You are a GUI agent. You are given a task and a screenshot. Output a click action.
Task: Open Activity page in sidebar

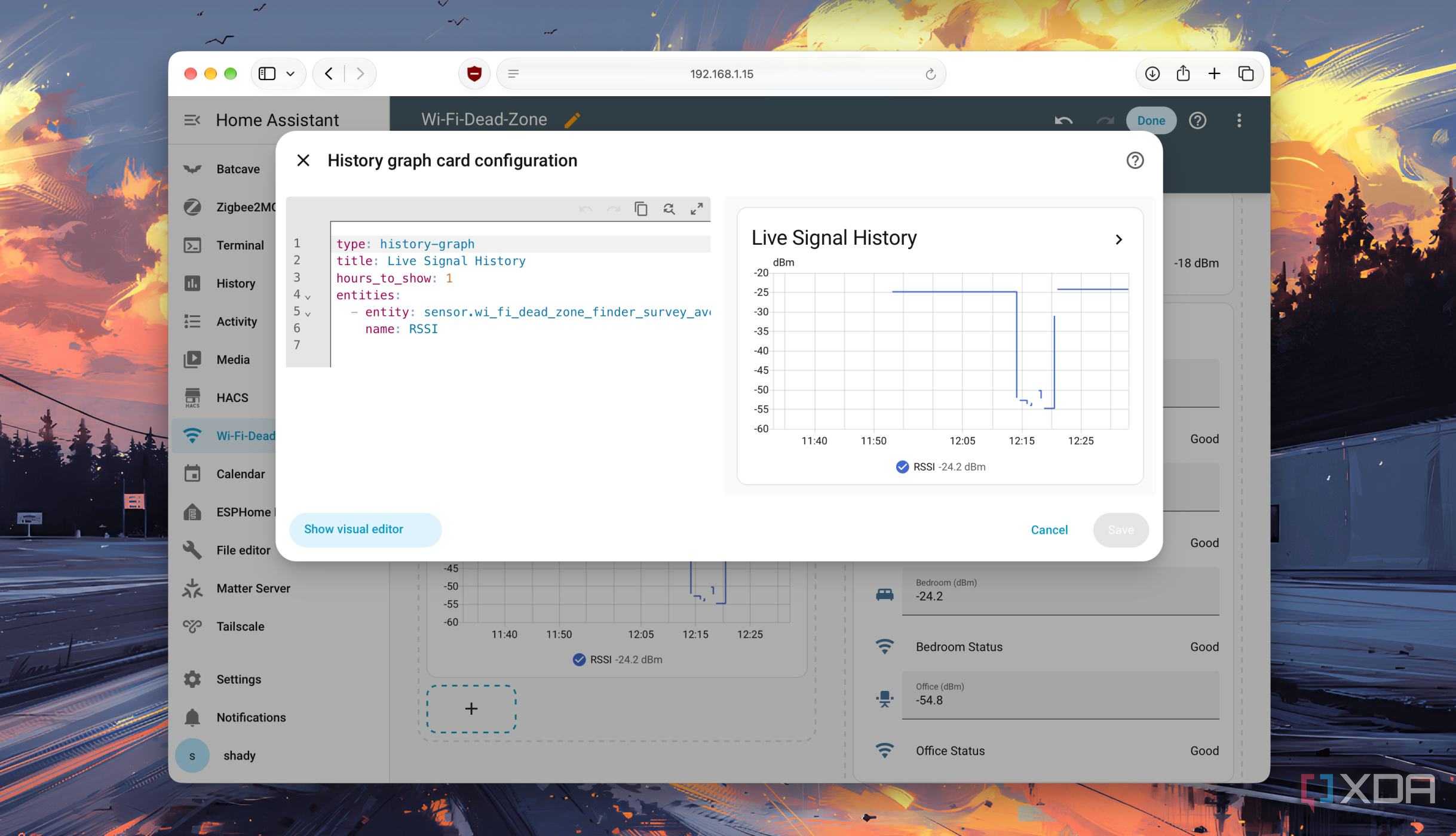point(223,321)
